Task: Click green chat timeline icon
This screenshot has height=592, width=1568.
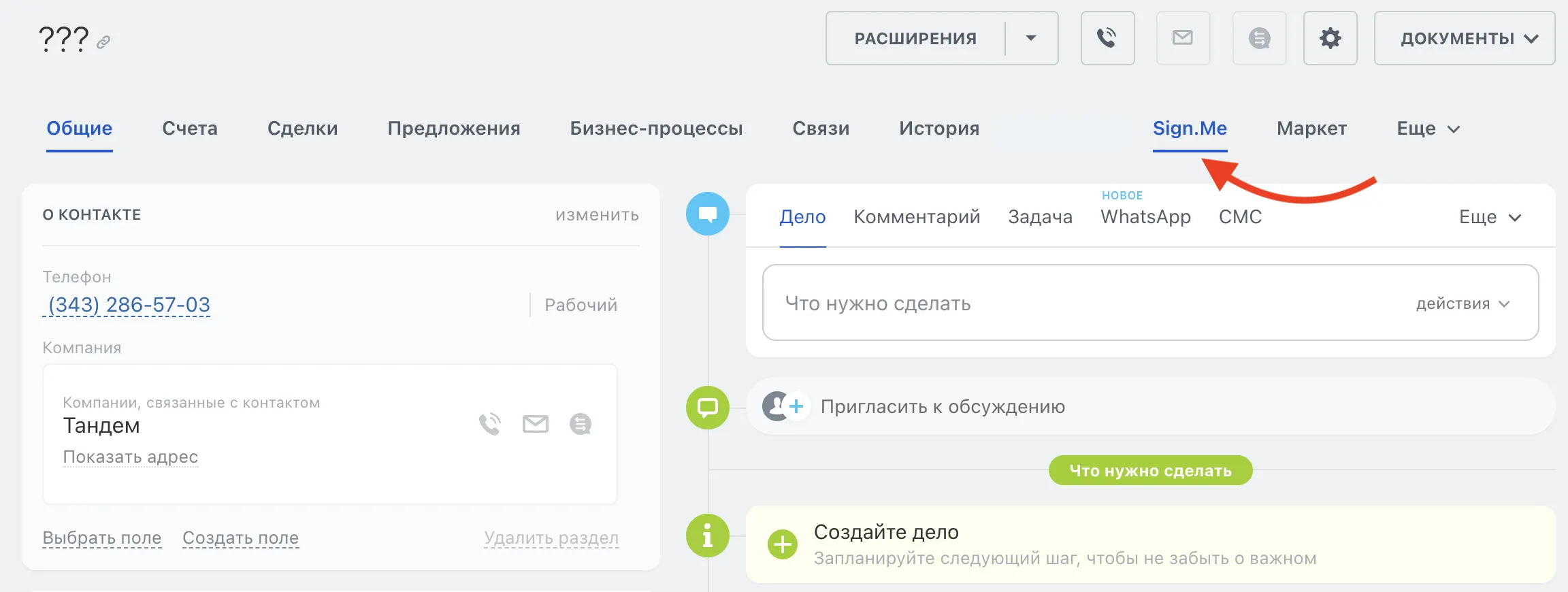Action: [x=708, y=408]
